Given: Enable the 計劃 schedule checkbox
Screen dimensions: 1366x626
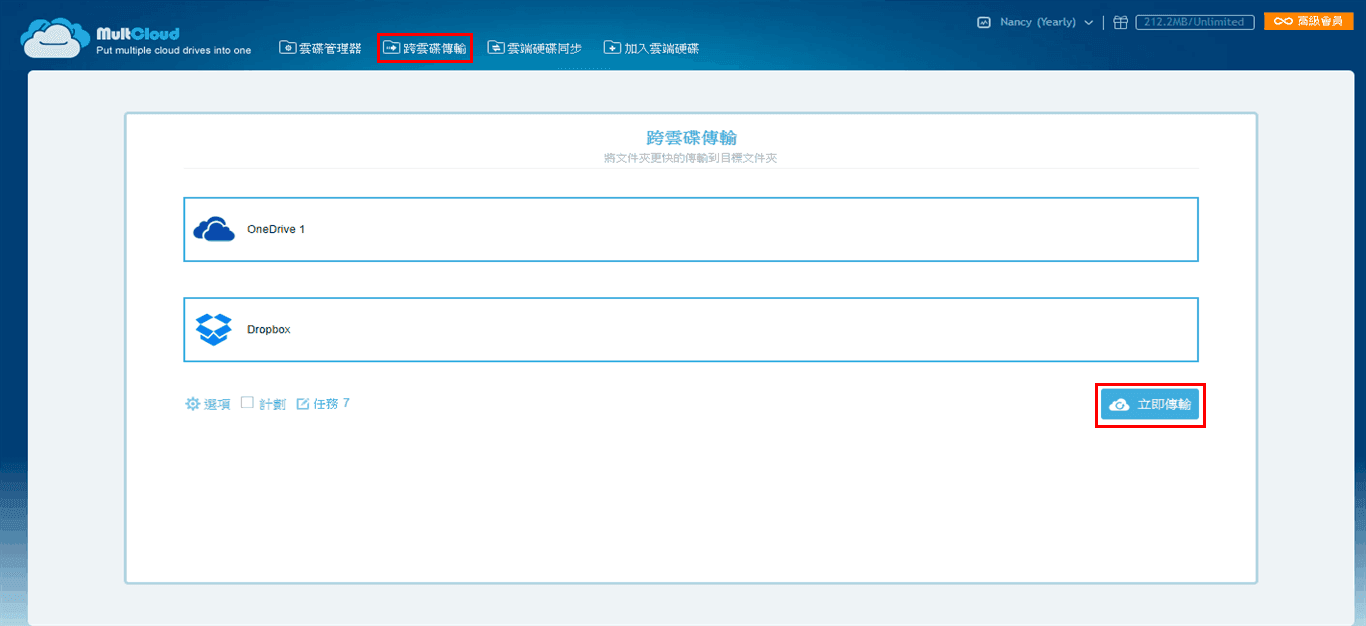Looking at the screenshot, I should point(247,403).
